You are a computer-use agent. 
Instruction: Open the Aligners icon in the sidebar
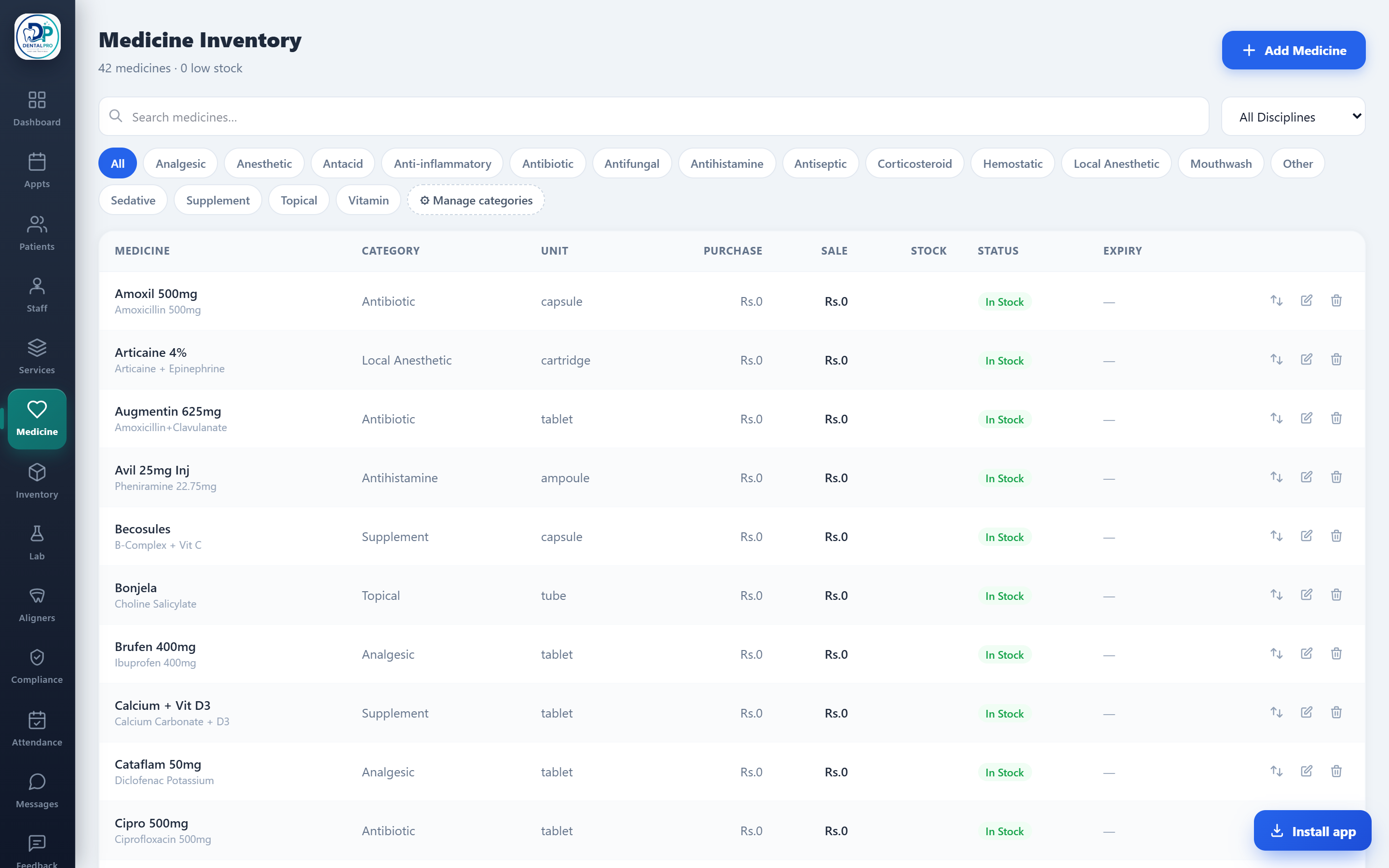pyautogui.click(x=37, y=596)
